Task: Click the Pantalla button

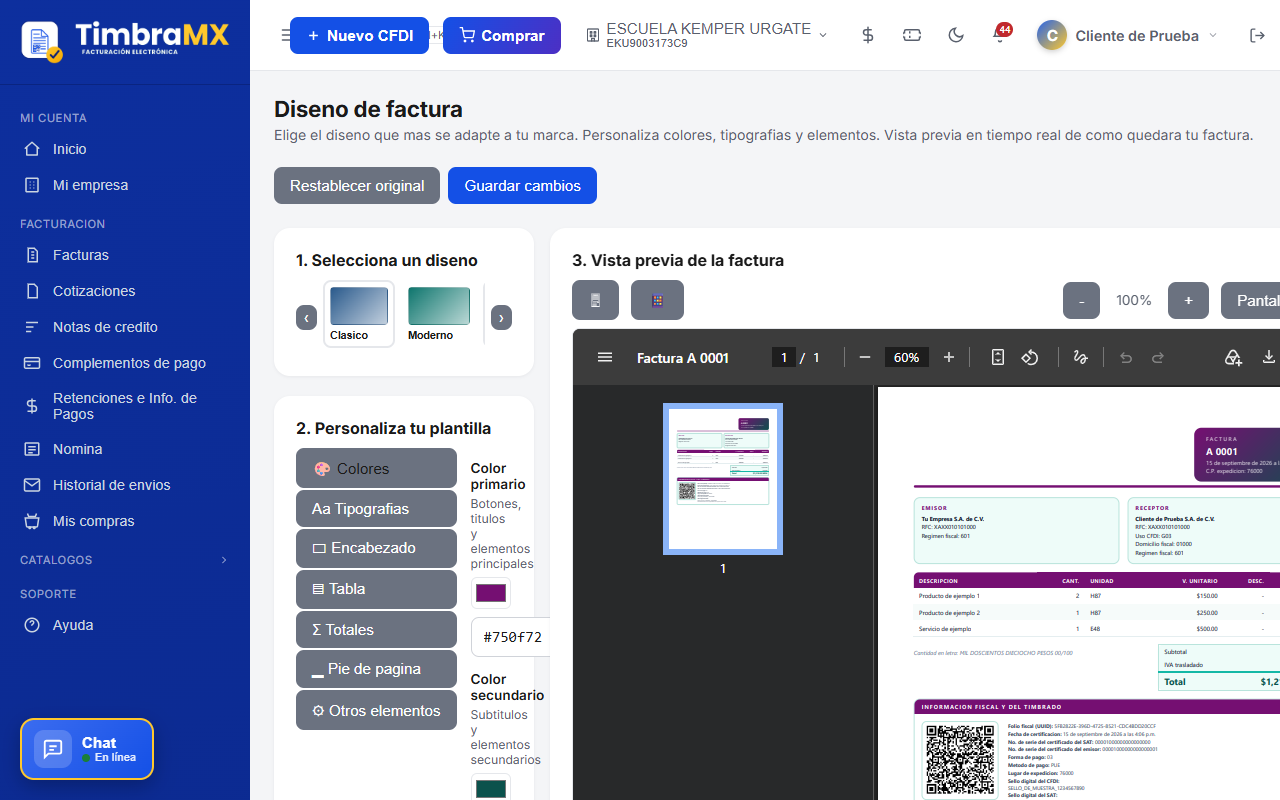Action: coord(1250,300)
